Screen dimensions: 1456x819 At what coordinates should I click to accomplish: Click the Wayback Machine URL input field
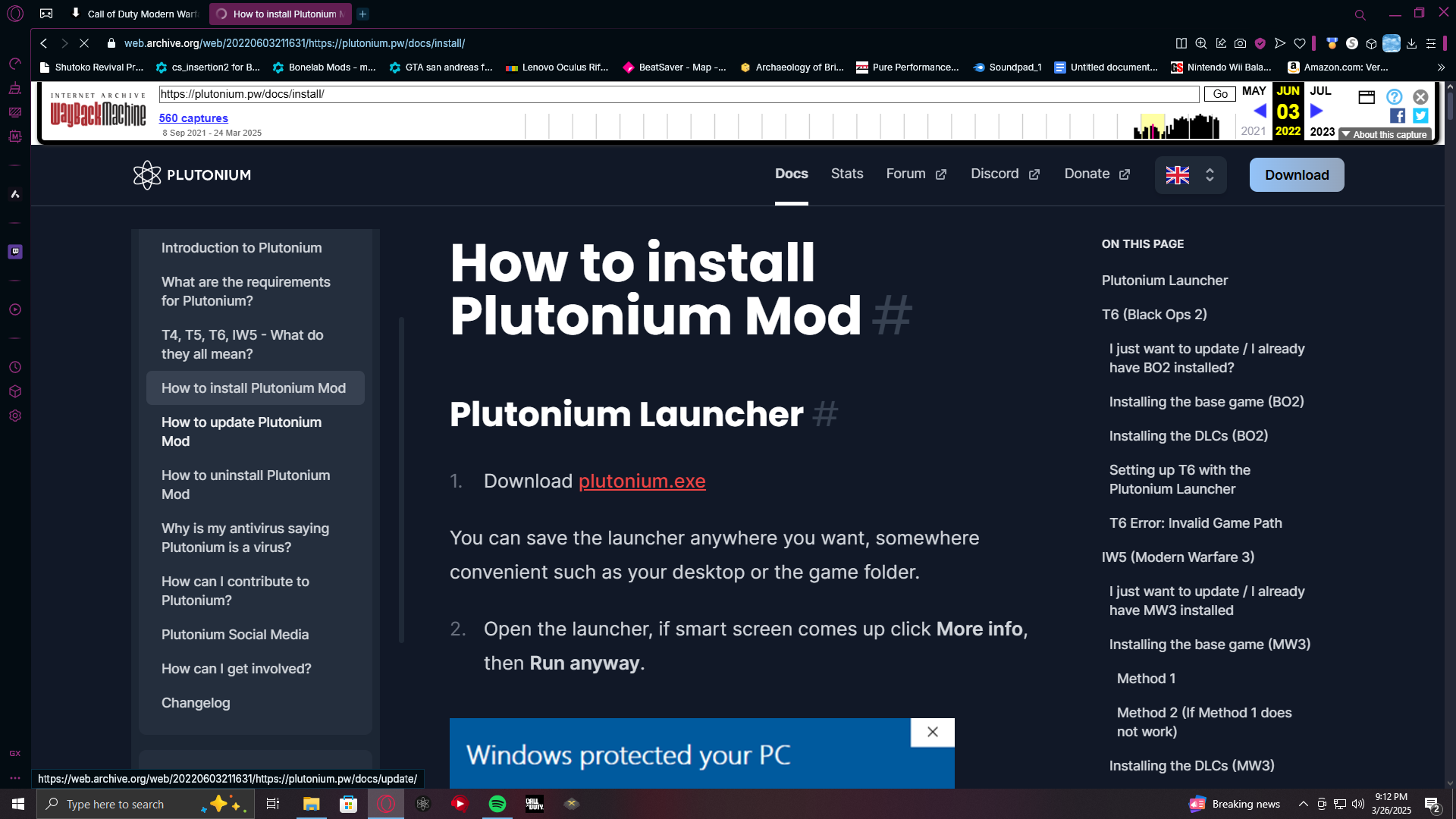(x=678, y=94)
